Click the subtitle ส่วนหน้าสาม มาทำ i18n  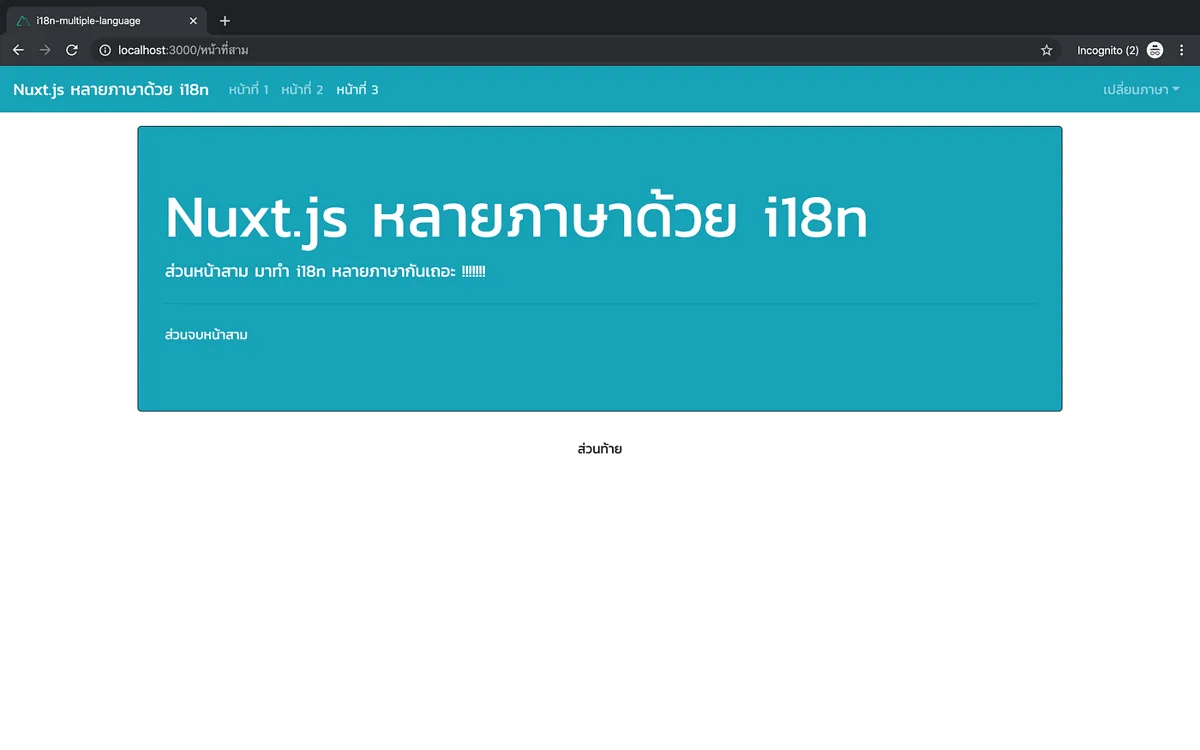tap(325, 271)
